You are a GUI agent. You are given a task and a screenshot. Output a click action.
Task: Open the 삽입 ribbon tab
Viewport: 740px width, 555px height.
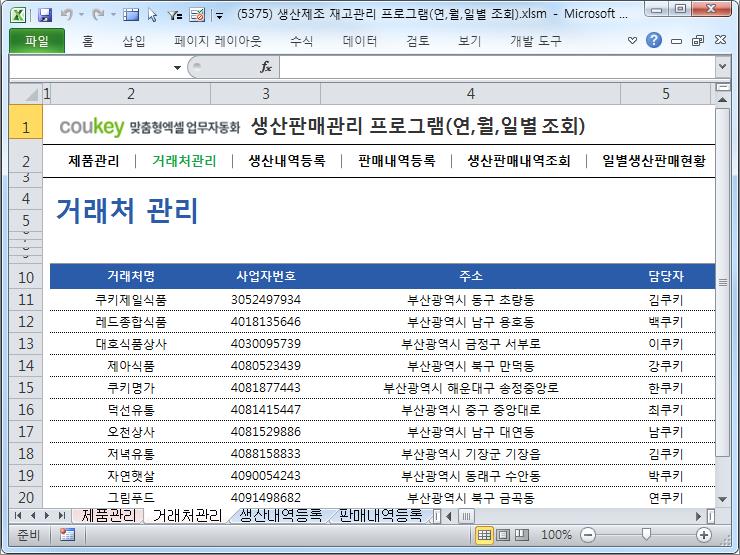click(x=134, y=41)
